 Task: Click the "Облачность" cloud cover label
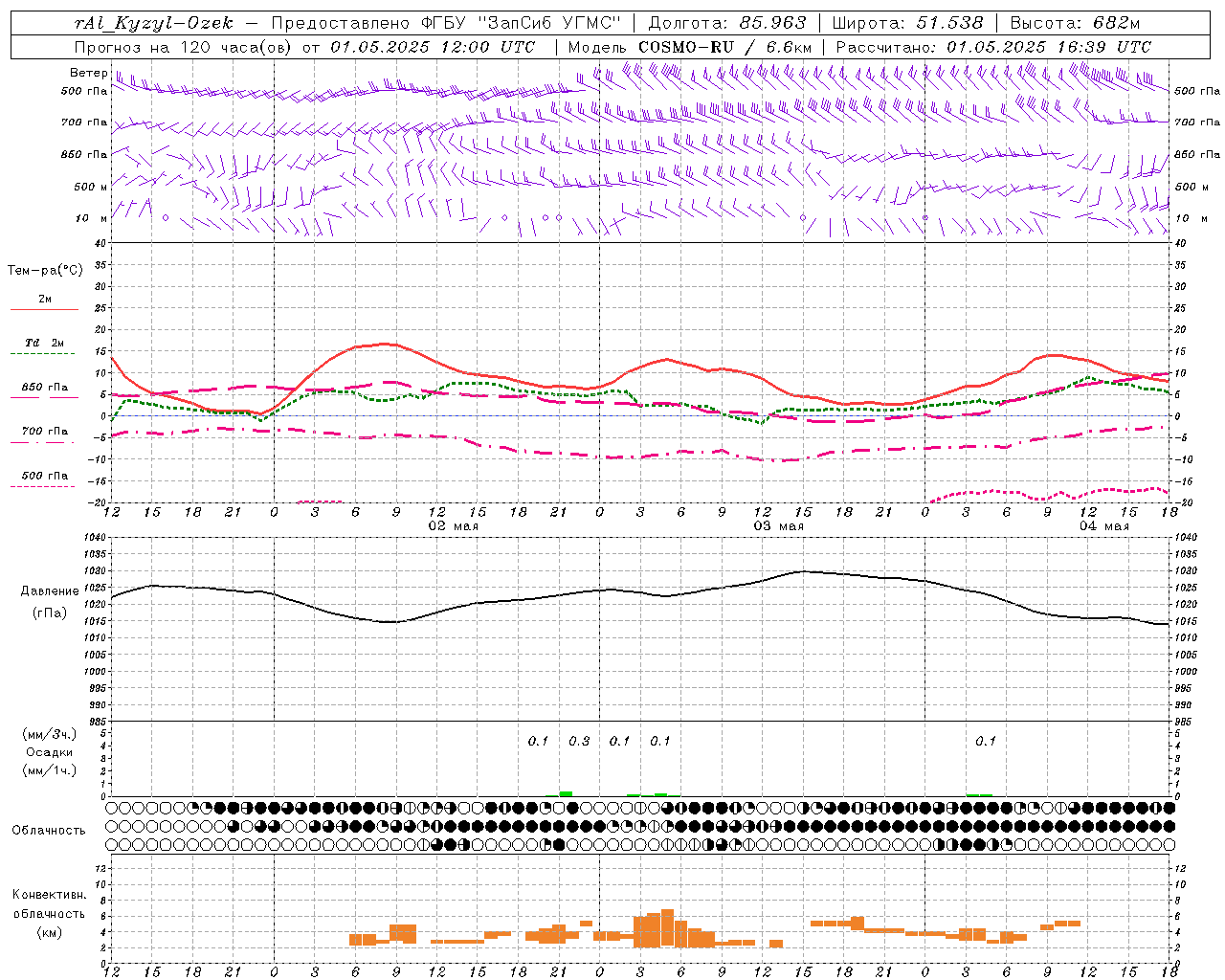[x=49, y=831]
